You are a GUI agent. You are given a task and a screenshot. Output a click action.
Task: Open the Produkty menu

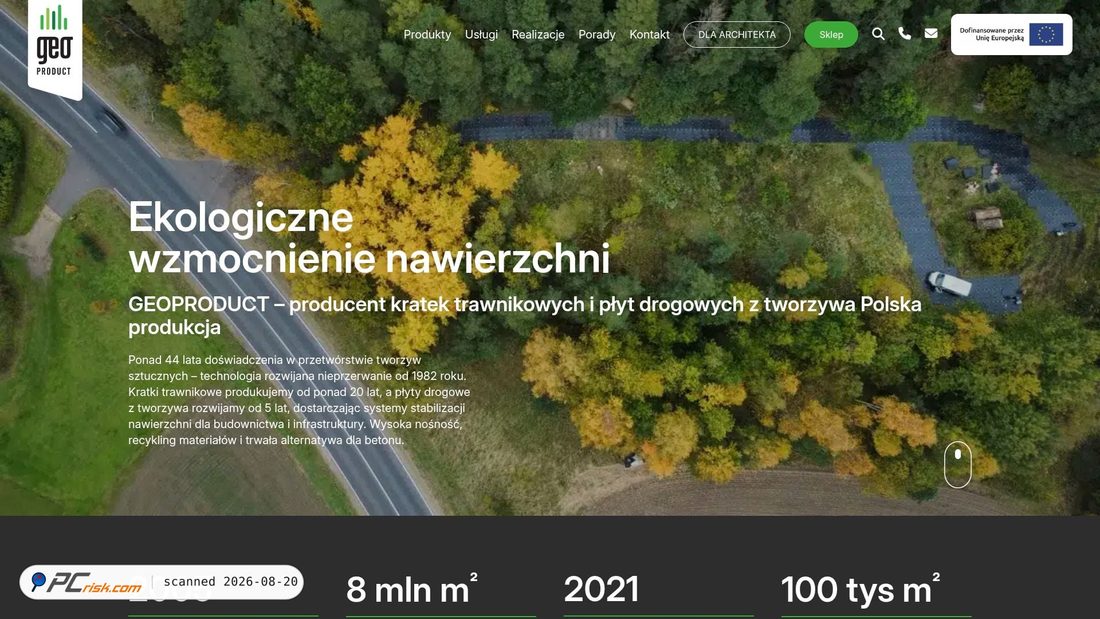point(427,34)
